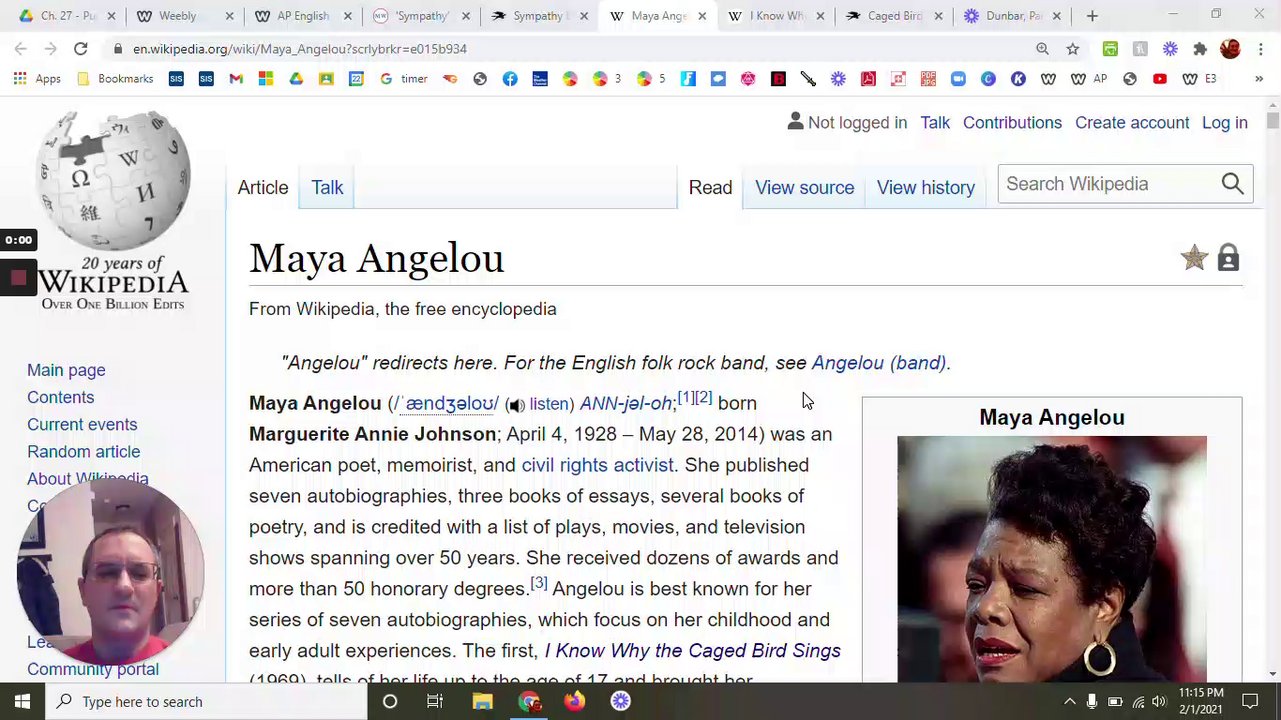Select the Article tab

point(263,188)
